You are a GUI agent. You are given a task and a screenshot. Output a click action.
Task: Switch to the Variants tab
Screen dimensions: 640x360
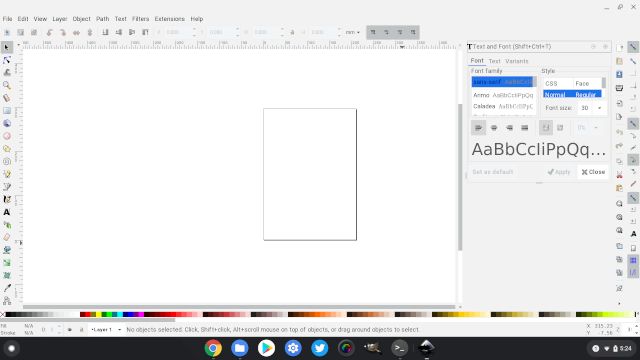click(x=516, y=61)
